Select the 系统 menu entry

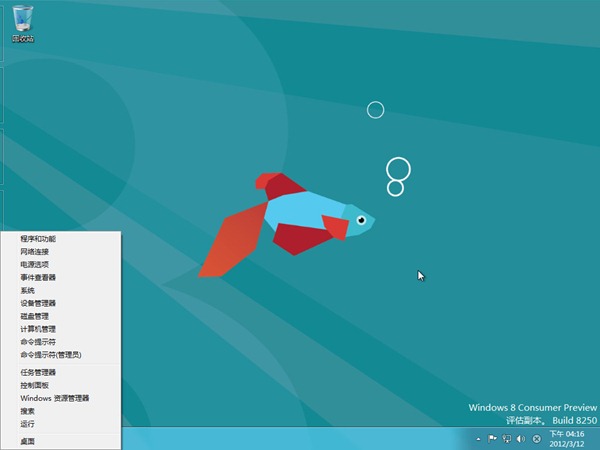pyautogui.click(x=61, y=290)
